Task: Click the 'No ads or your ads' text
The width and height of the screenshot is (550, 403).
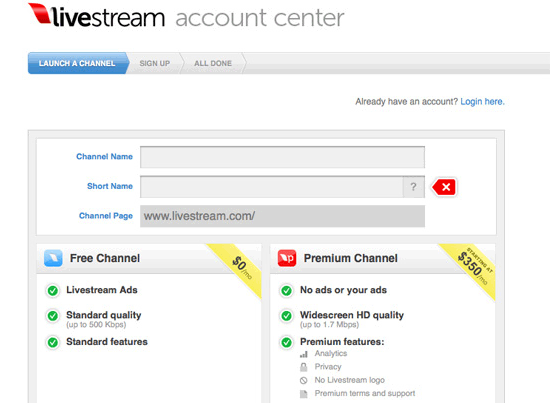Action: click(343, 290)
